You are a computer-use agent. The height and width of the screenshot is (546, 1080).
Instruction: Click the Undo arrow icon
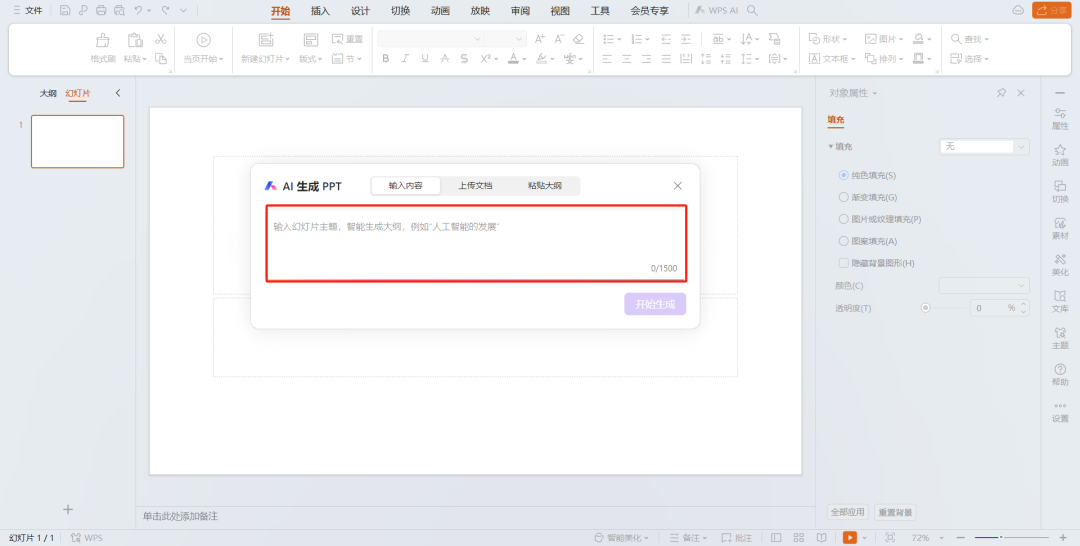[x=138, y=10]
